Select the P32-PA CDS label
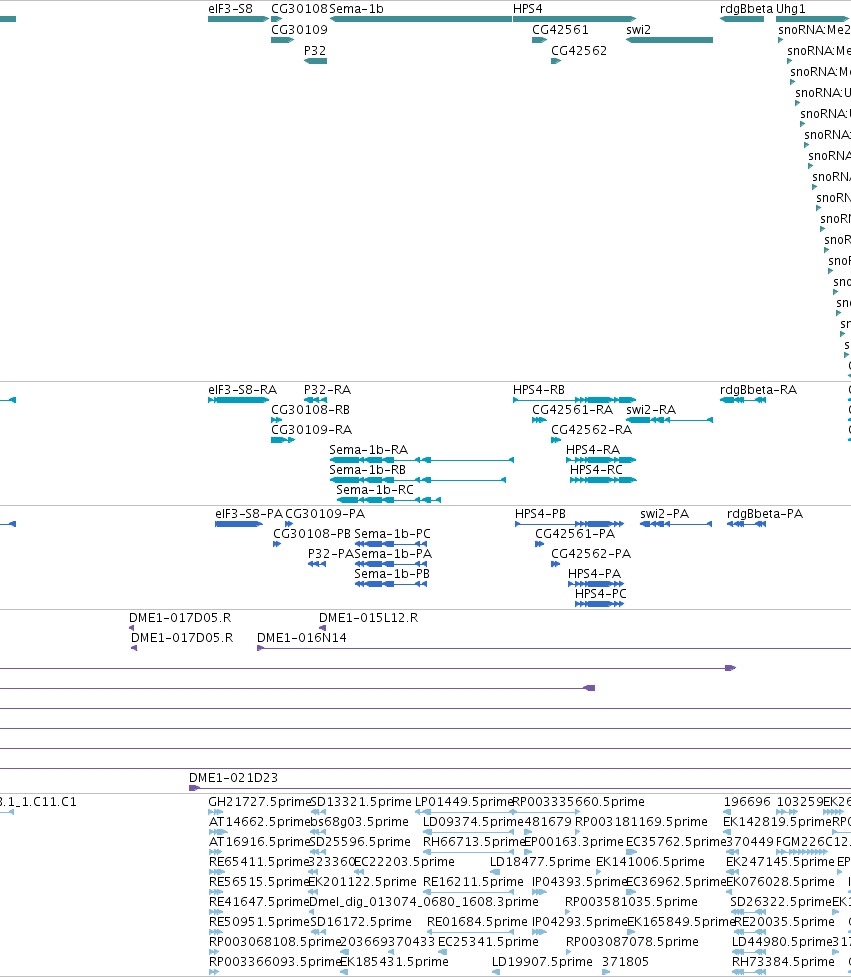The height and width of the screenshot is (977, 851). pos(331,554)
